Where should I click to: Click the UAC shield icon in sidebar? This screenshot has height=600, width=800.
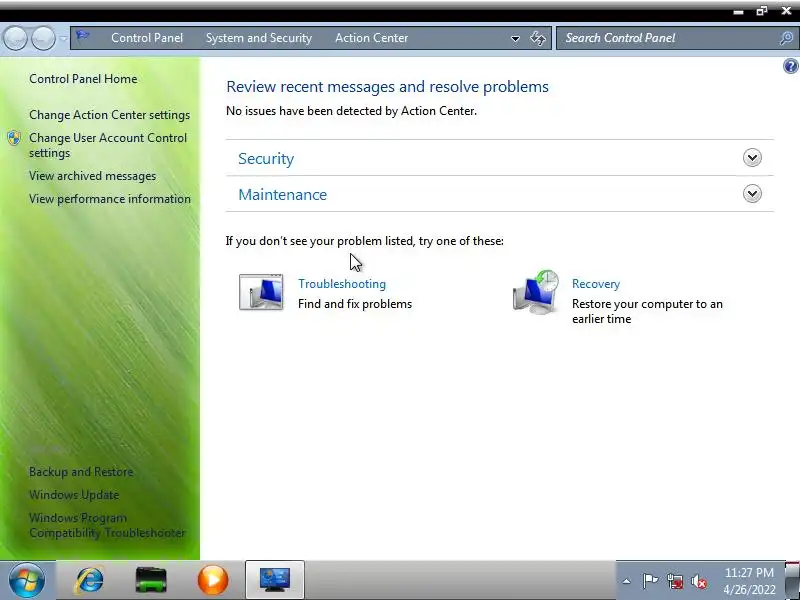coord(14,138)
